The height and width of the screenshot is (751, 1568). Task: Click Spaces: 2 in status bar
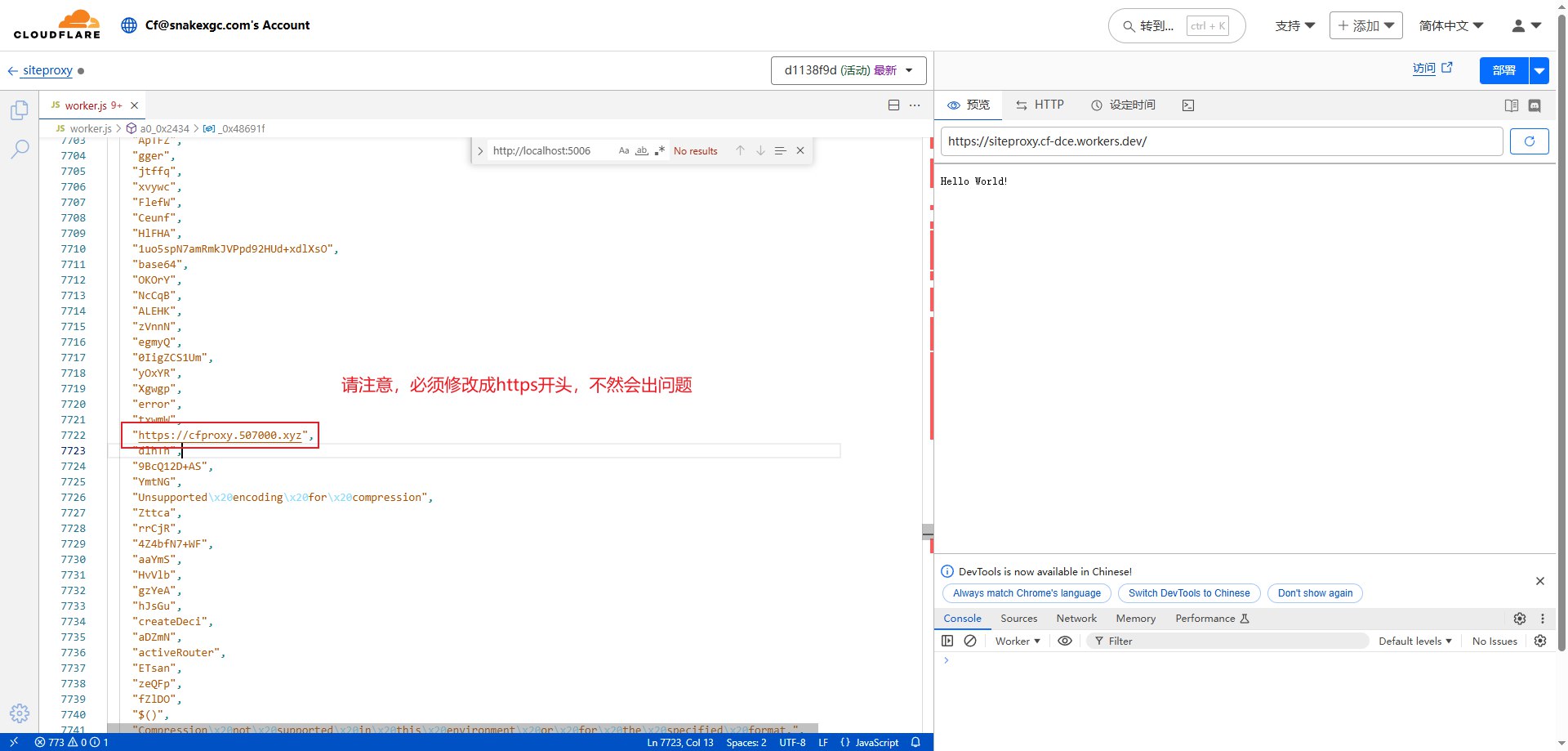[746, 742]
